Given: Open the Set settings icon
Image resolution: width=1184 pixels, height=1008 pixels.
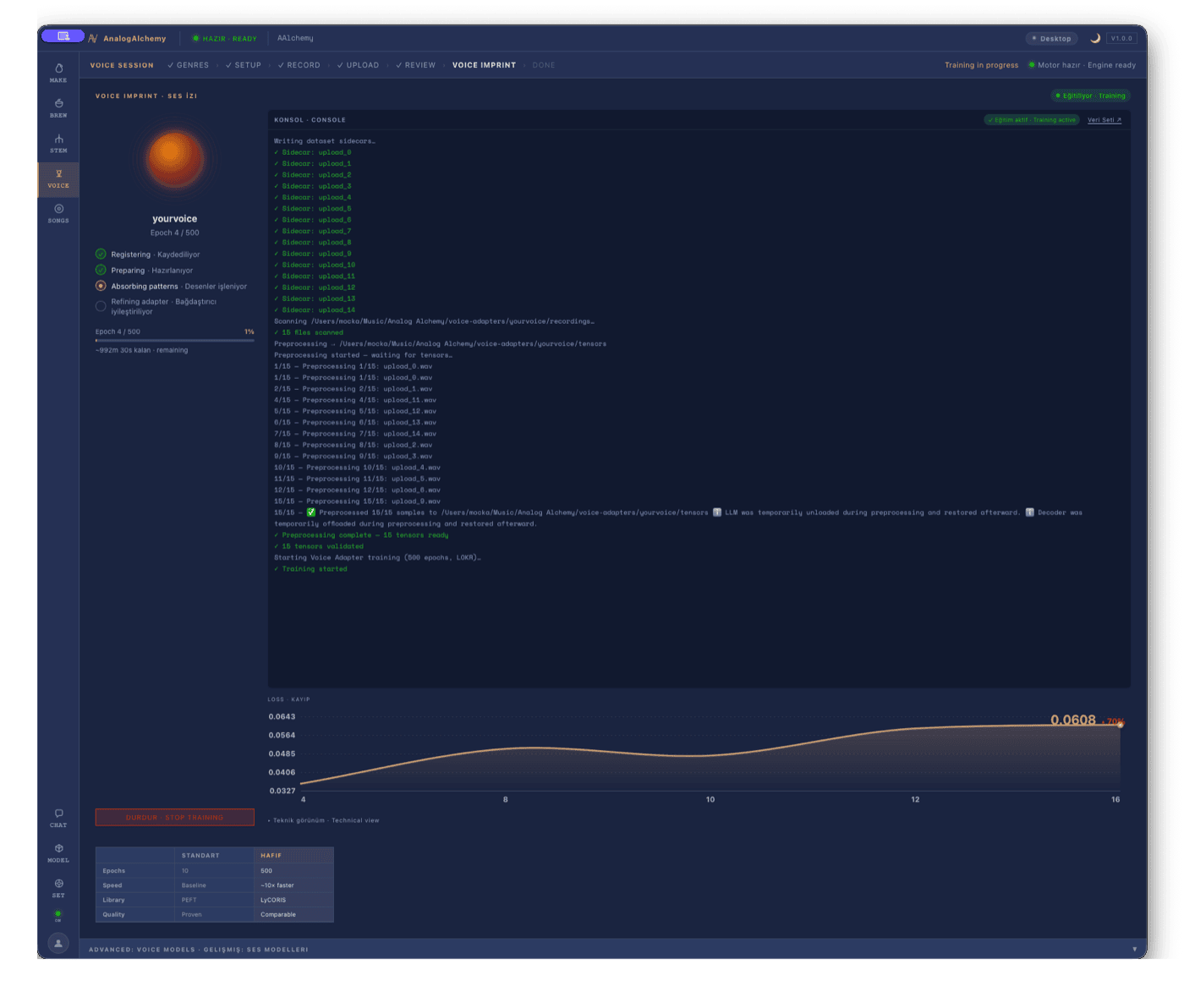Looking at the screenshot, I should pyautogui.click(x=58, y=887).
